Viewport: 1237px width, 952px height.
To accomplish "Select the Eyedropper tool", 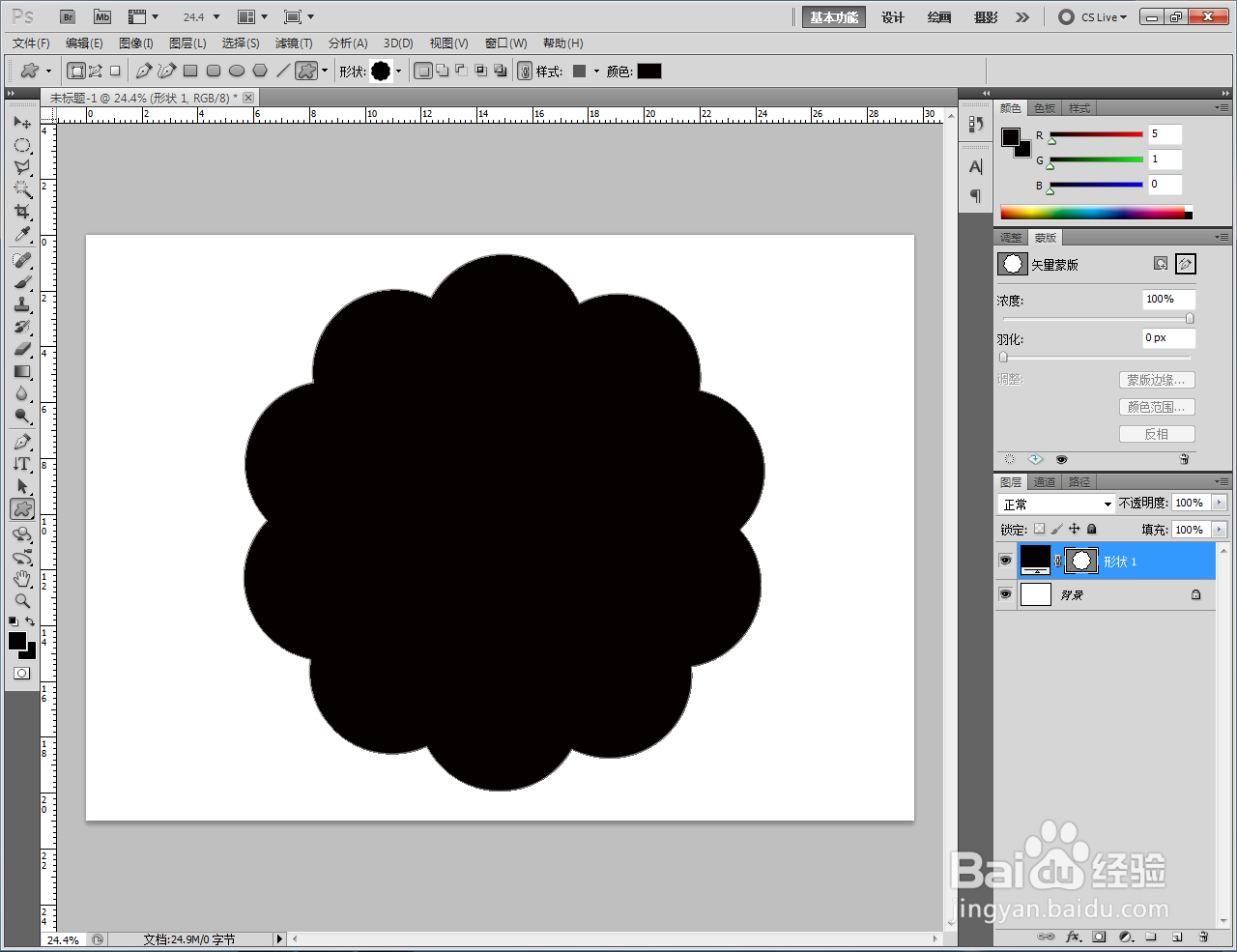I will click(22, 235).
